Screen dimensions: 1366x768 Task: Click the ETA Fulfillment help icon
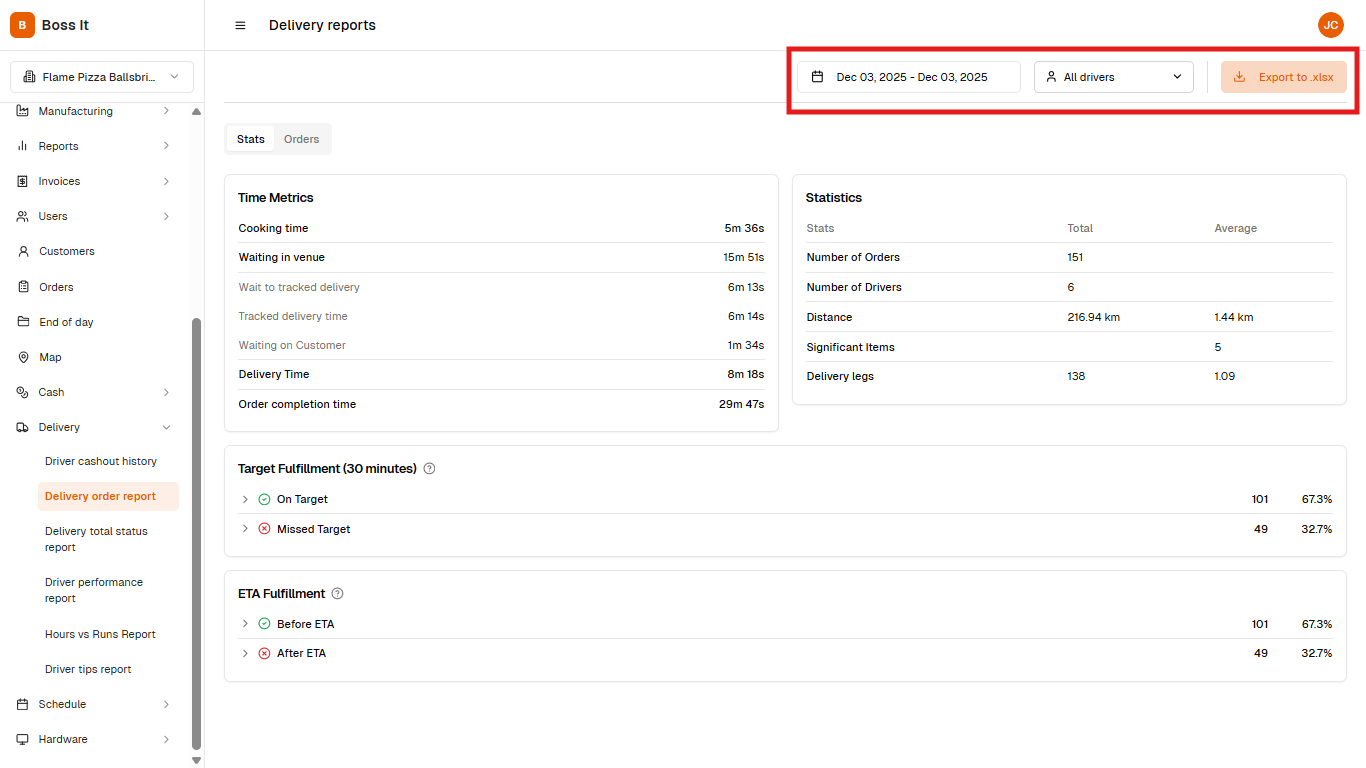[x=337, y=594]
